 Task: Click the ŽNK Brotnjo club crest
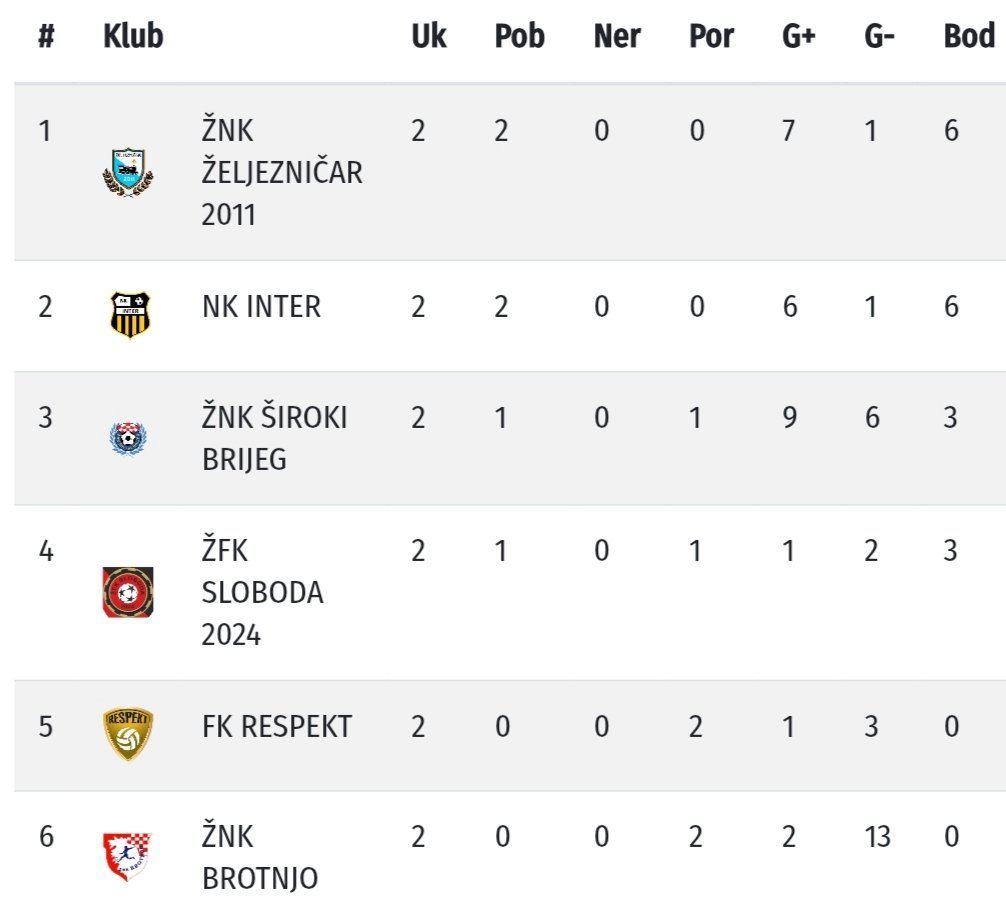(128, 857)
